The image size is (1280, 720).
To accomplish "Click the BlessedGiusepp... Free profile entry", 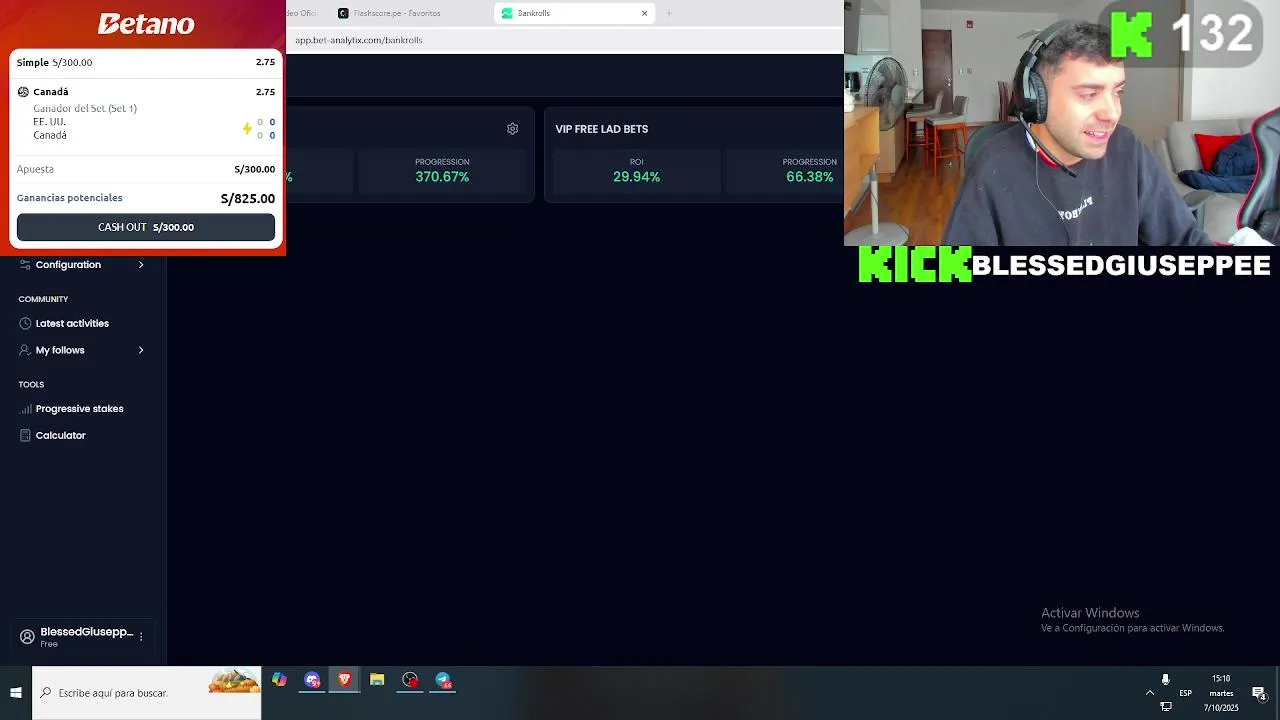I will tap(82, 637).
